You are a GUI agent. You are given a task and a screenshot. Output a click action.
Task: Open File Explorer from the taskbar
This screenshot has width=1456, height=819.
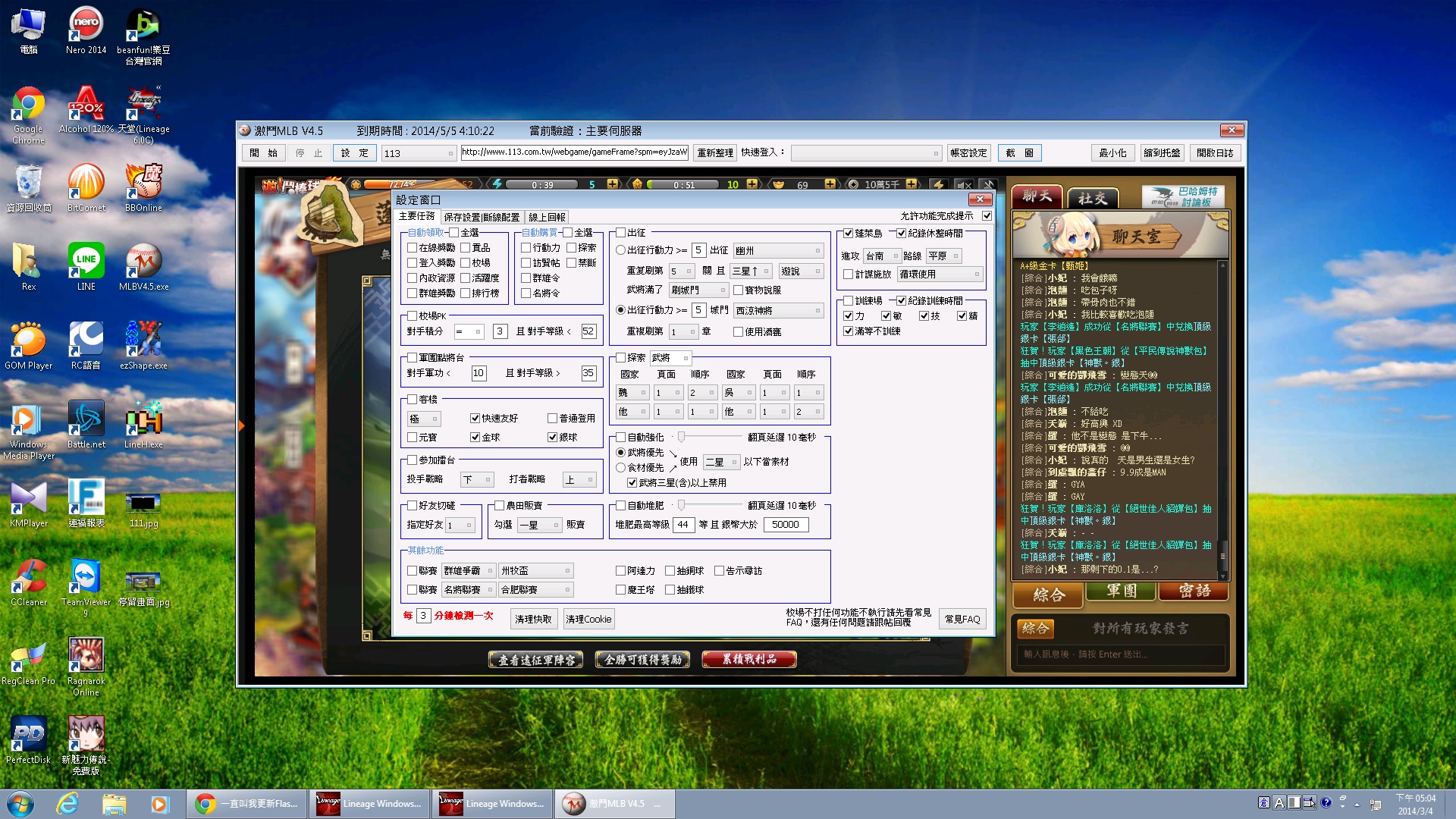coord(114,804)
